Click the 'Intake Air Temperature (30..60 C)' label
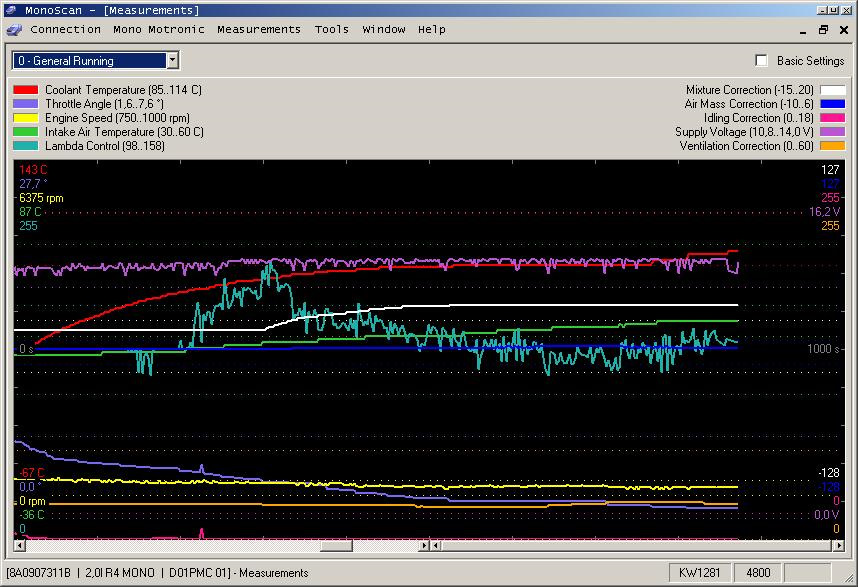The image size is (858, 587). (124, 132)
